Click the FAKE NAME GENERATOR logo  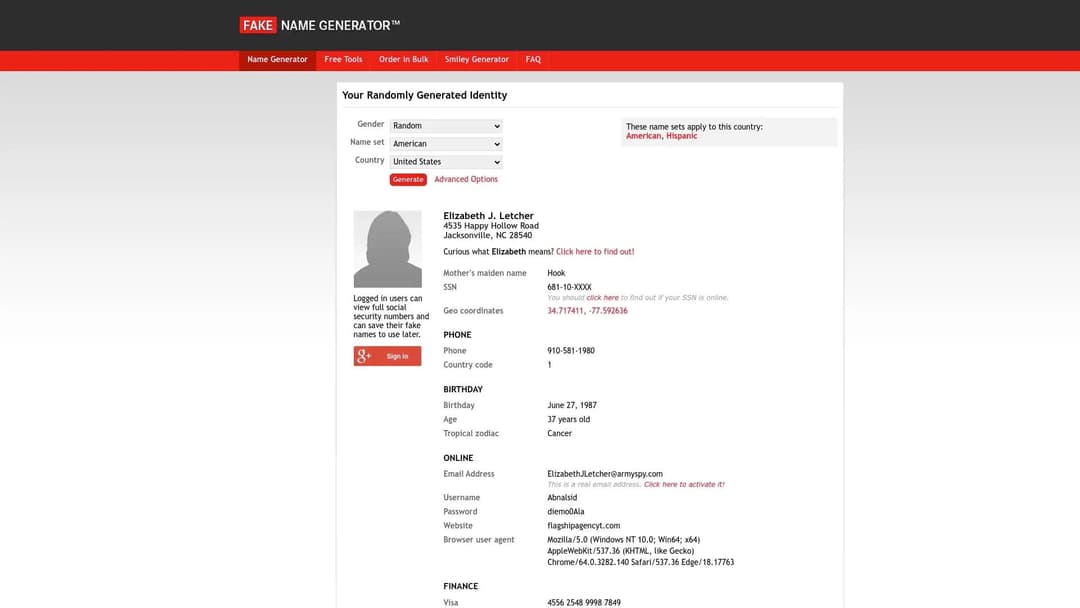point(318,24)
